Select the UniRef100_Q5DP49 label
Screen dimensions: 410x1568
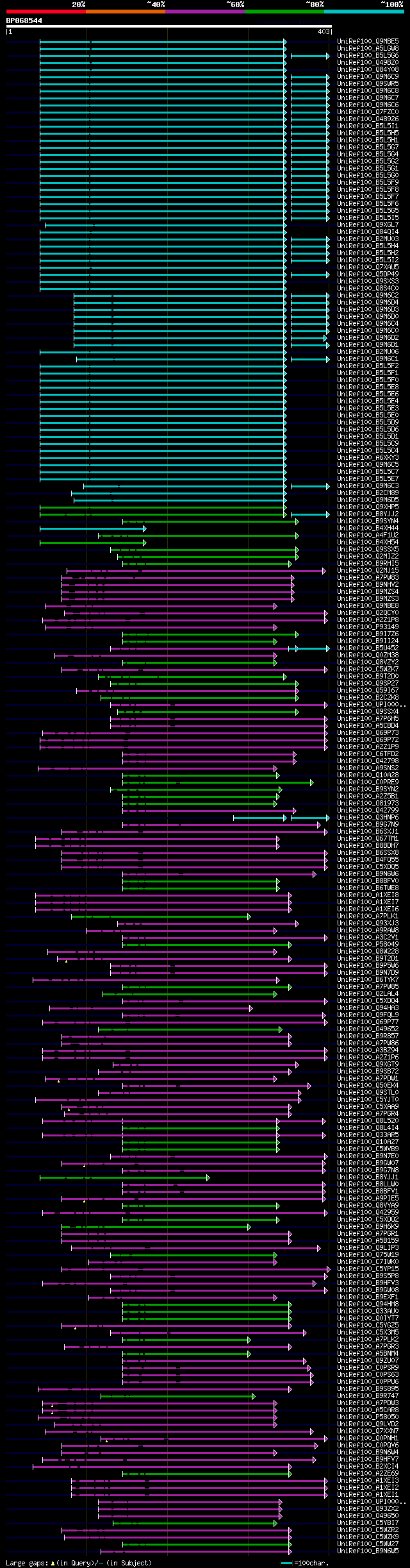tap(368, 274)
